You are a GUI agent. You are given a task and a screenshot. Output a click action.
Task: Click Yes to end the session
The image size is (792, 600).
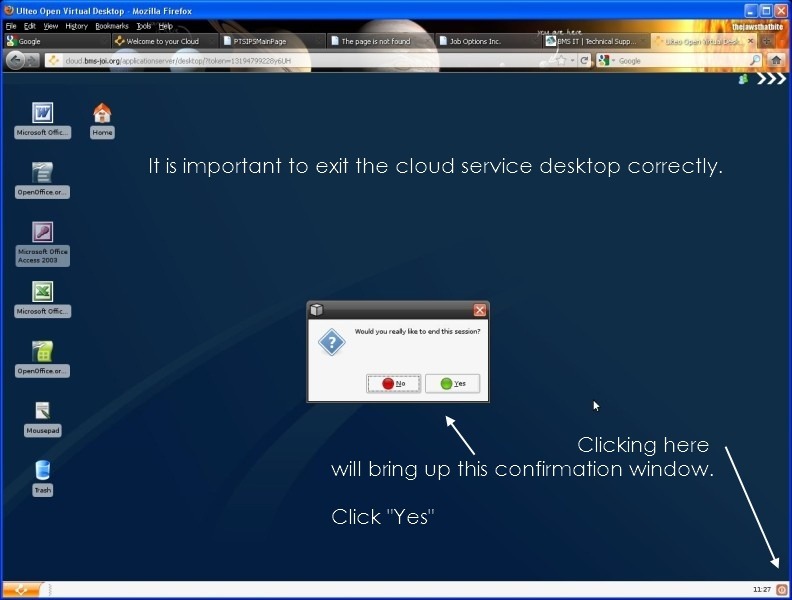point(453,383)
